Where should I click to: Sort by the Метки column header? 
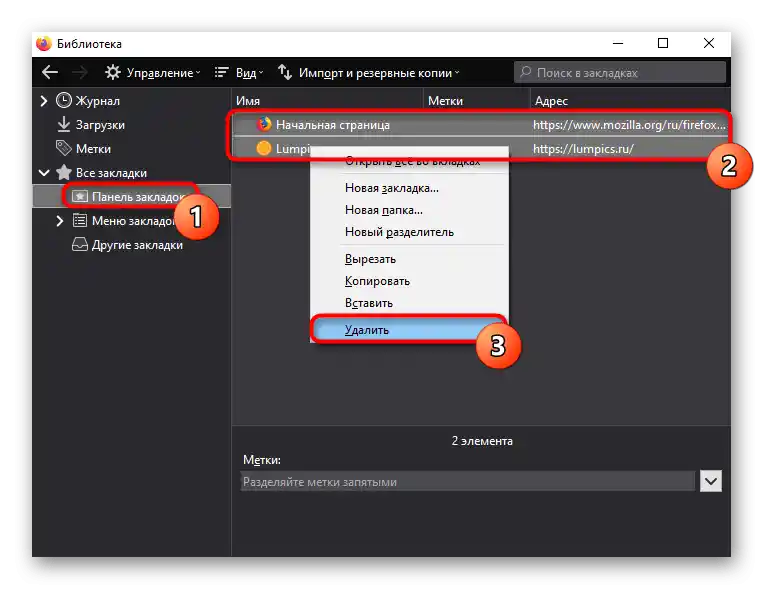tap(476, 101)
